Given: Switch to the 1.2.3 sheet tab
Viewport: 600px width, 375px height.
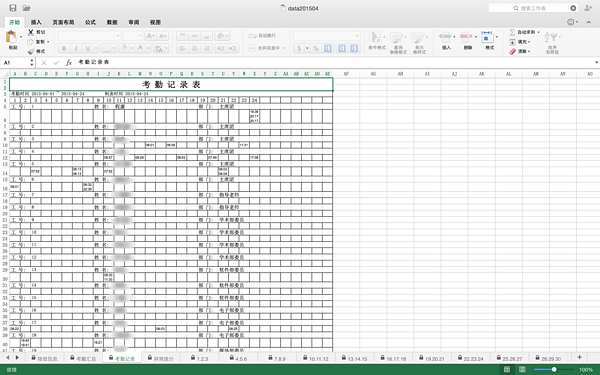Looking at the screenshot, I should click(200, 358).
